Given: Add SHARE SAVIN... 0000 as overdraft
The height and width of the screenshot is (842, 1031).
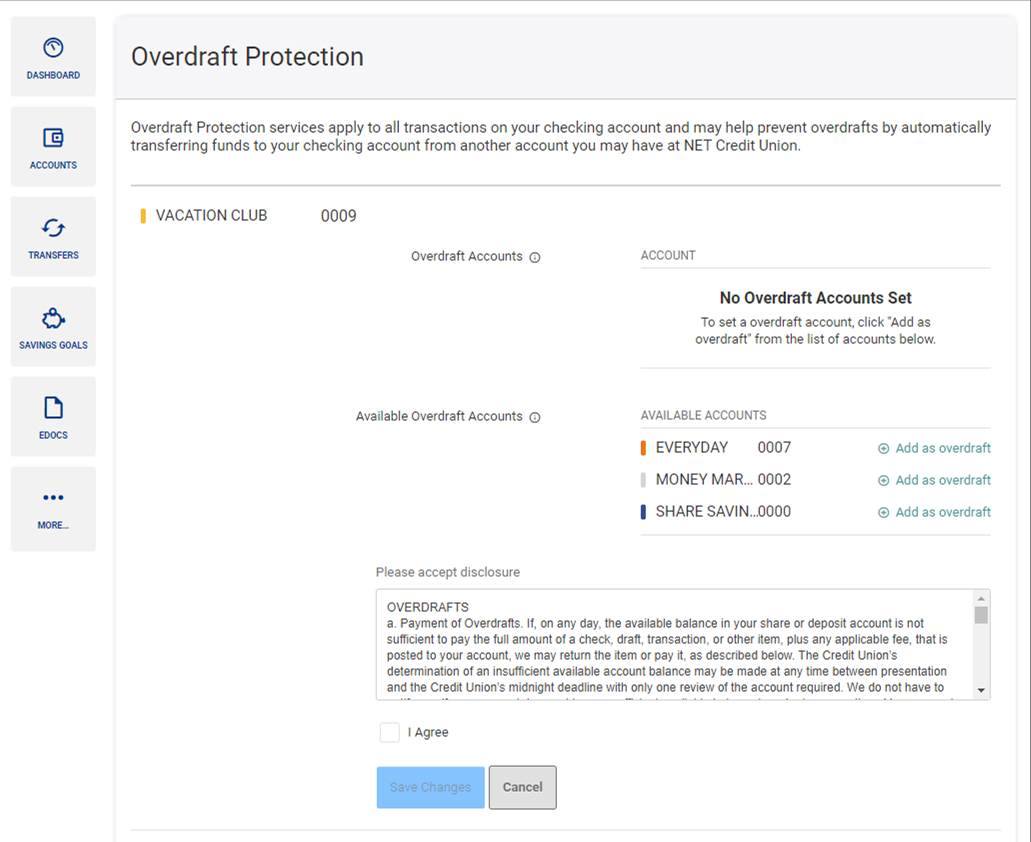Looking at the screenshot, I should [x=934, y=512].
